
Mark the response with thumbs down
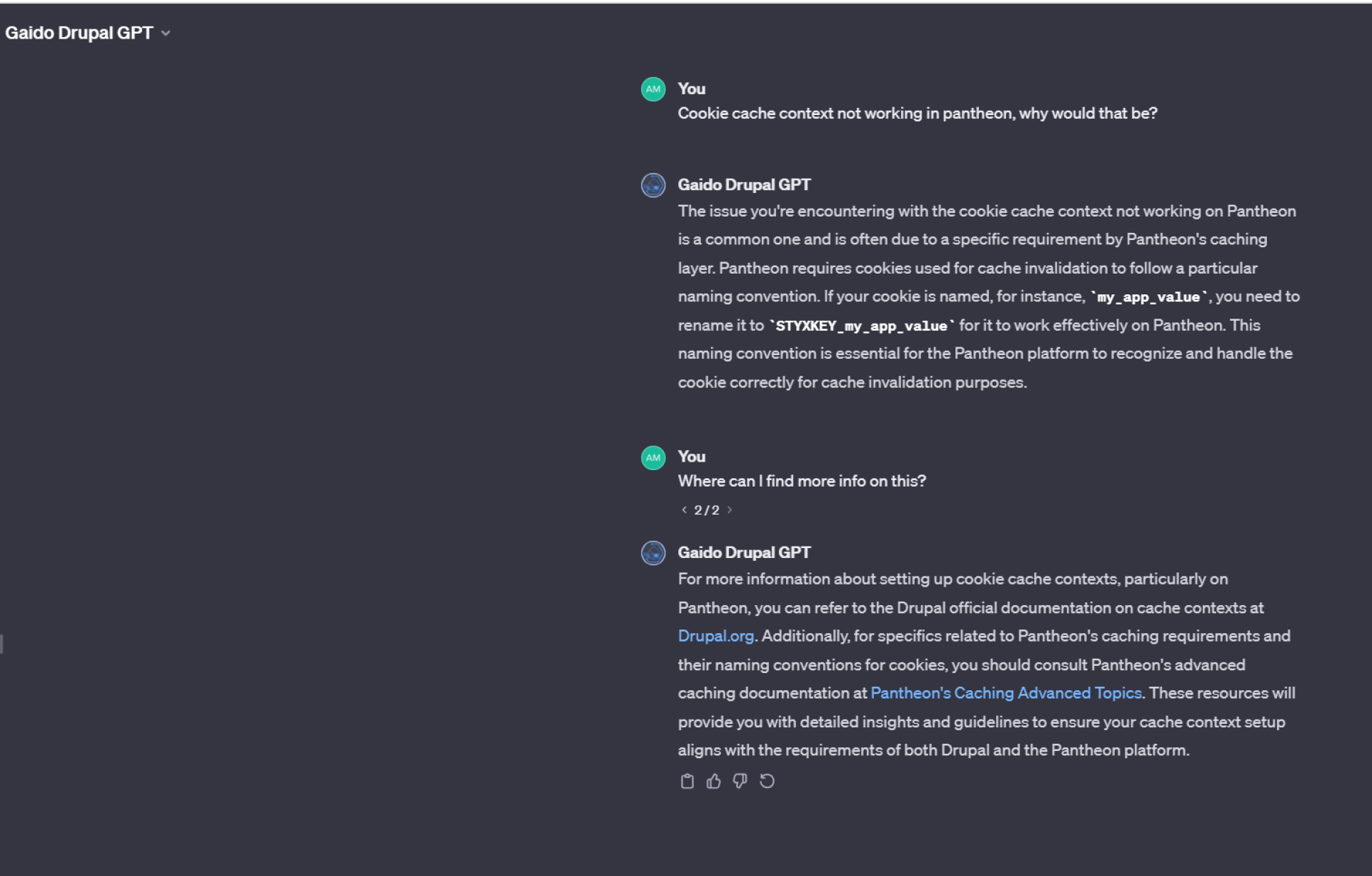coord(740,781)
